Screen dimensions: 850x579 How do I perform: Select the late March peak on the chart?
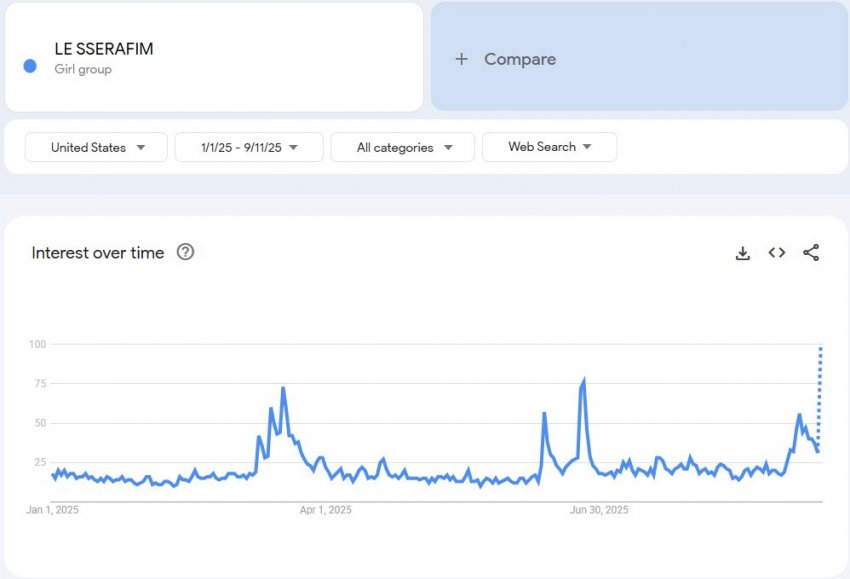[283, 388]
